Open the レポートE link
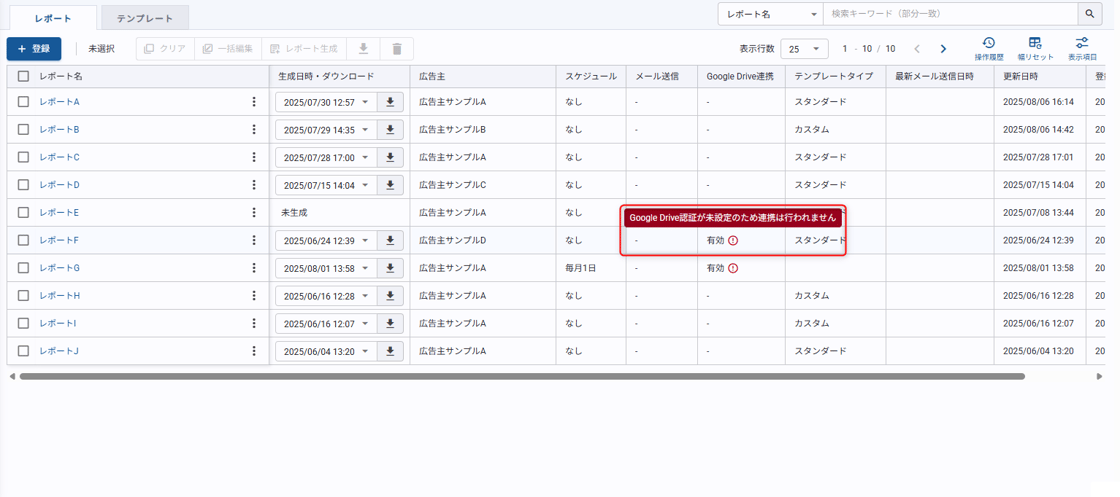 [x=59, y=213]
